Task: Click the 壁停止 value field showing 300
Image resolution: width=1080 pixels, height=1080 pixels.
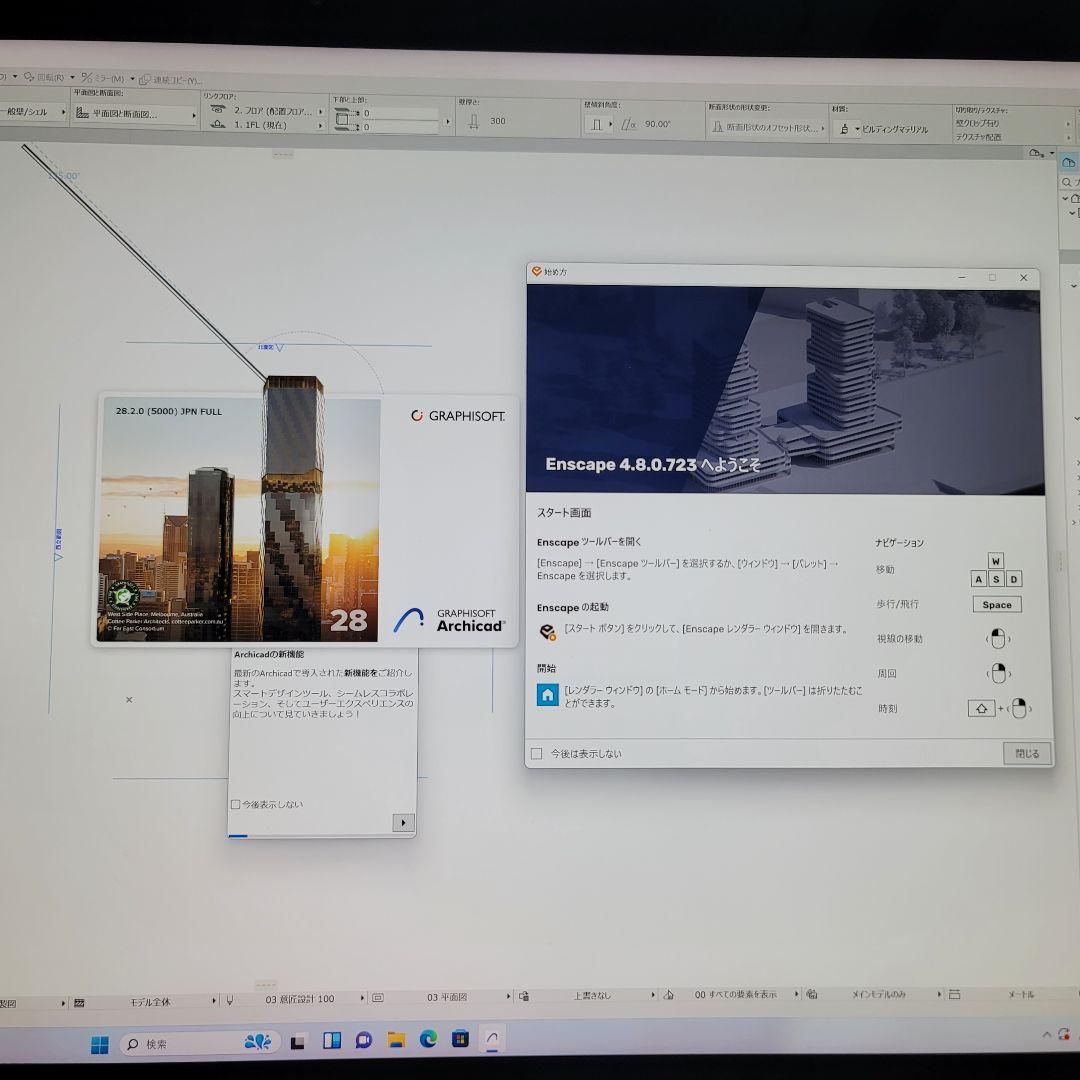Action: [497, 120]
